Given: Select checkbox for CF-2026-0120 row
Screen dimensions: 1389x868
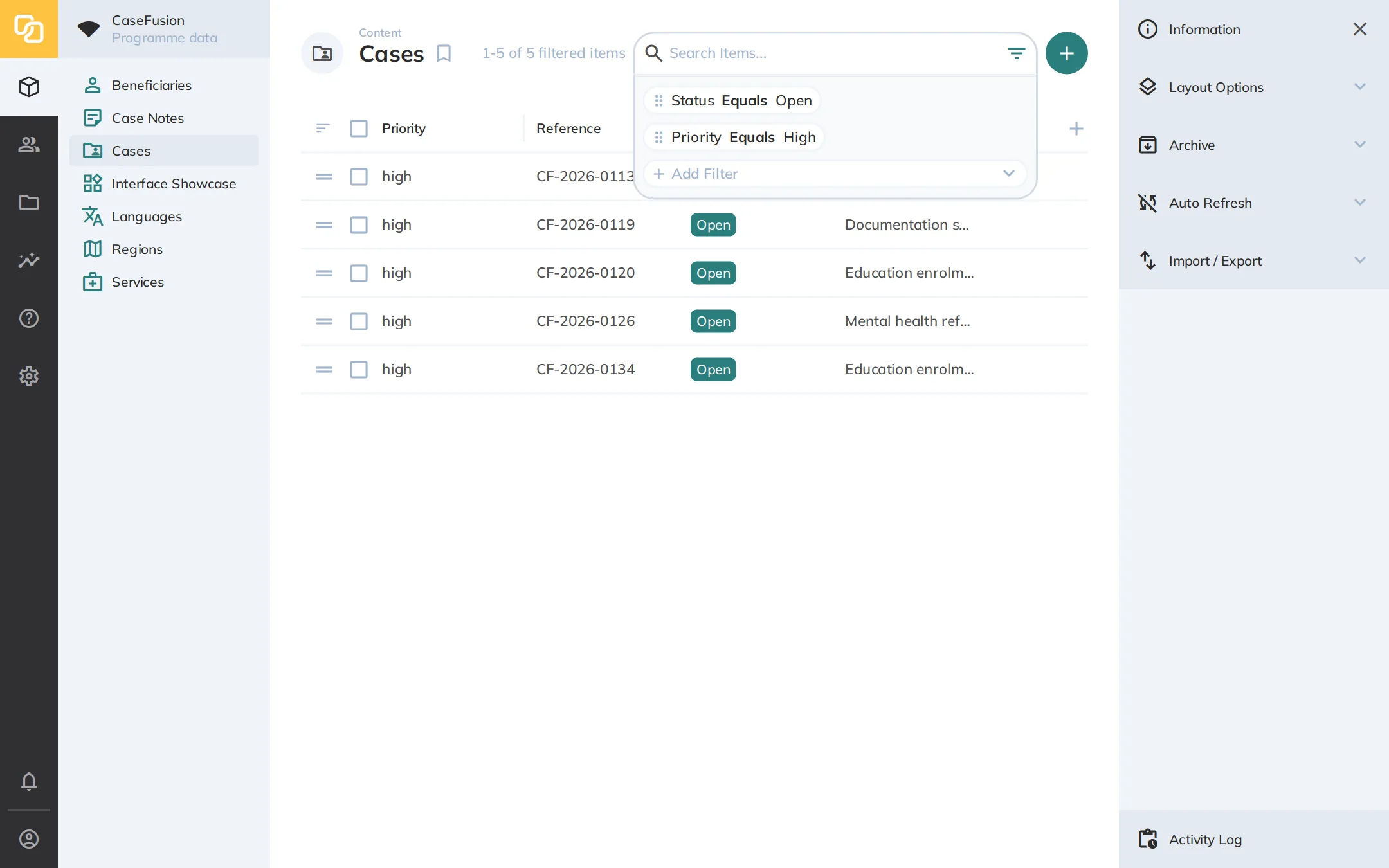Looking at the screenshot, I should (359, 273).
